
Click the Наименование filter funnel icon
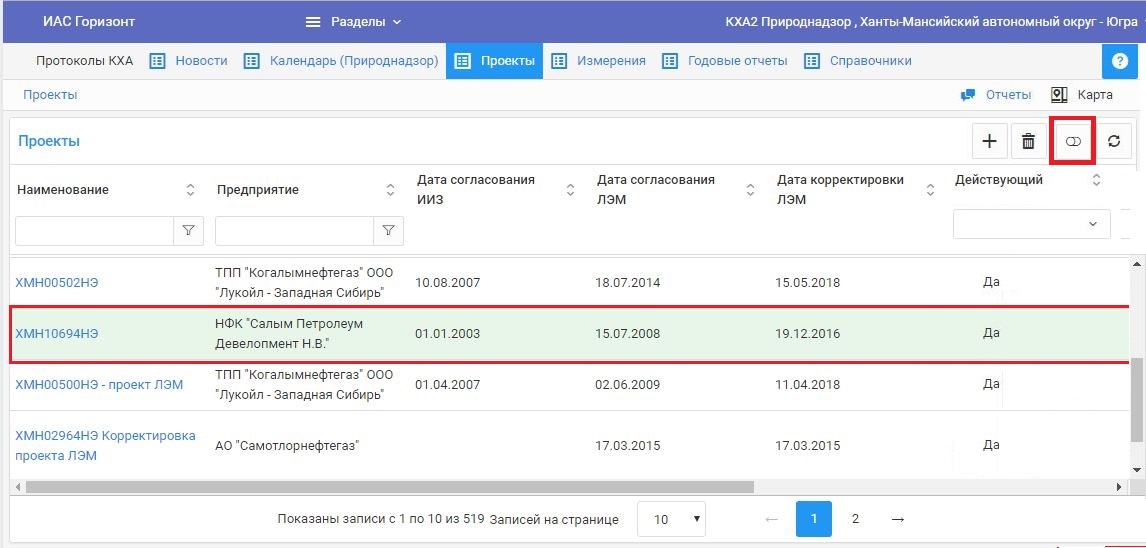coord(189,231)
